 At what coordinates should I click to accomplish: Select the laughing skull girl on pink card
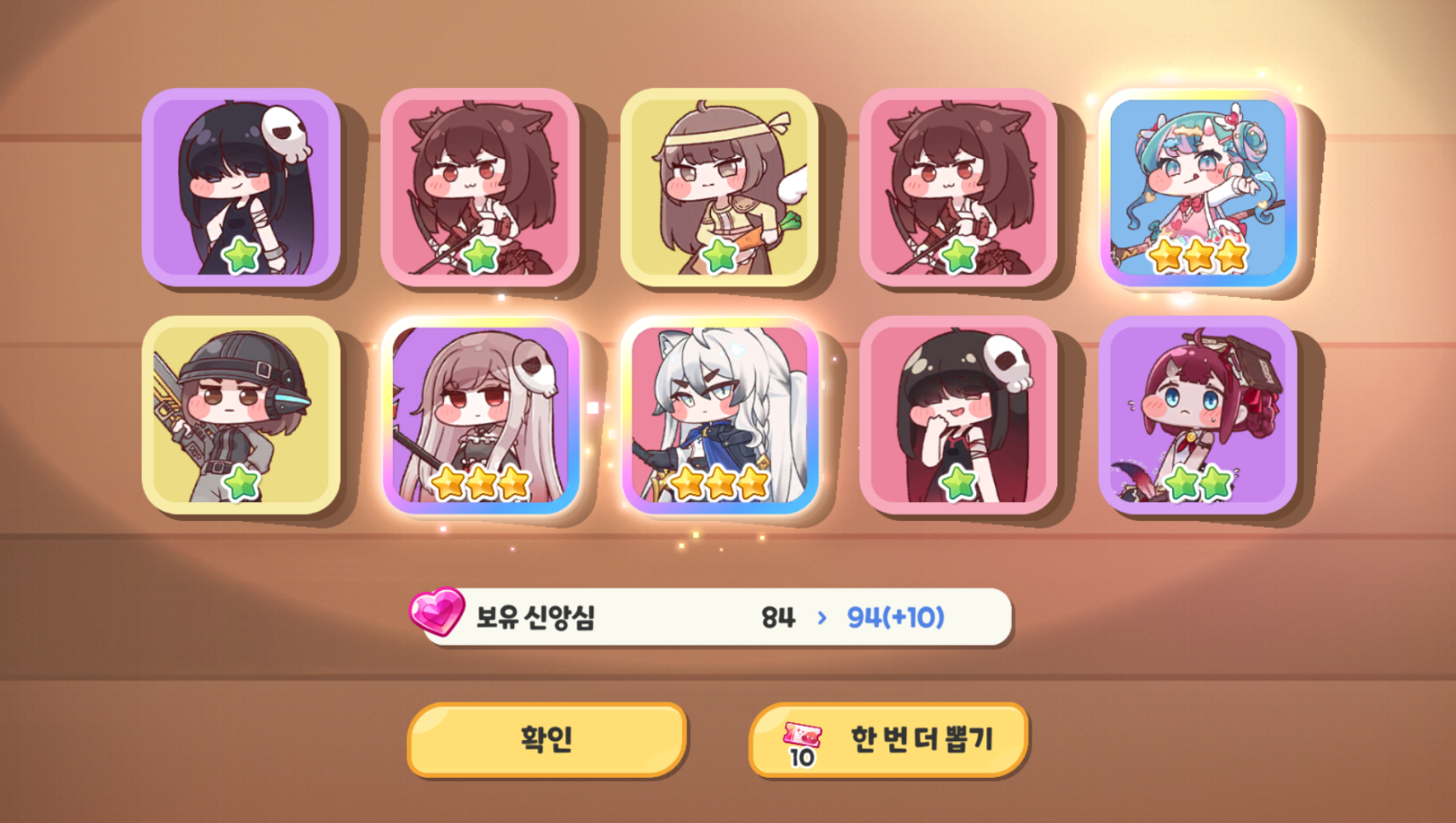pyautogui.click(x=959, y=415)
